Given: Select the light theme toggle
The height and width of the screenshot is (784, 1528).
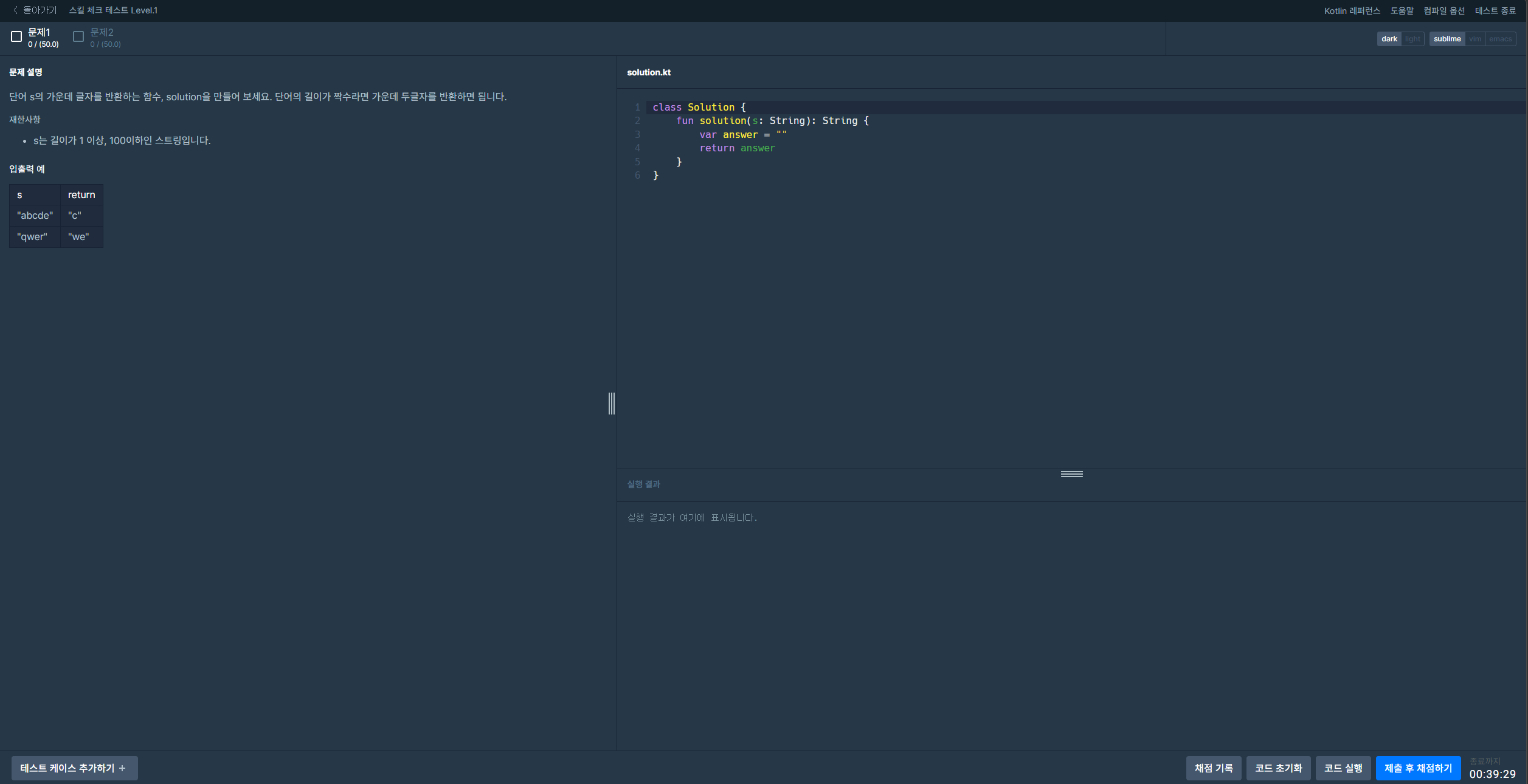Looking at the screenshot, I should pyautogui.click(x=1412, y=39).
